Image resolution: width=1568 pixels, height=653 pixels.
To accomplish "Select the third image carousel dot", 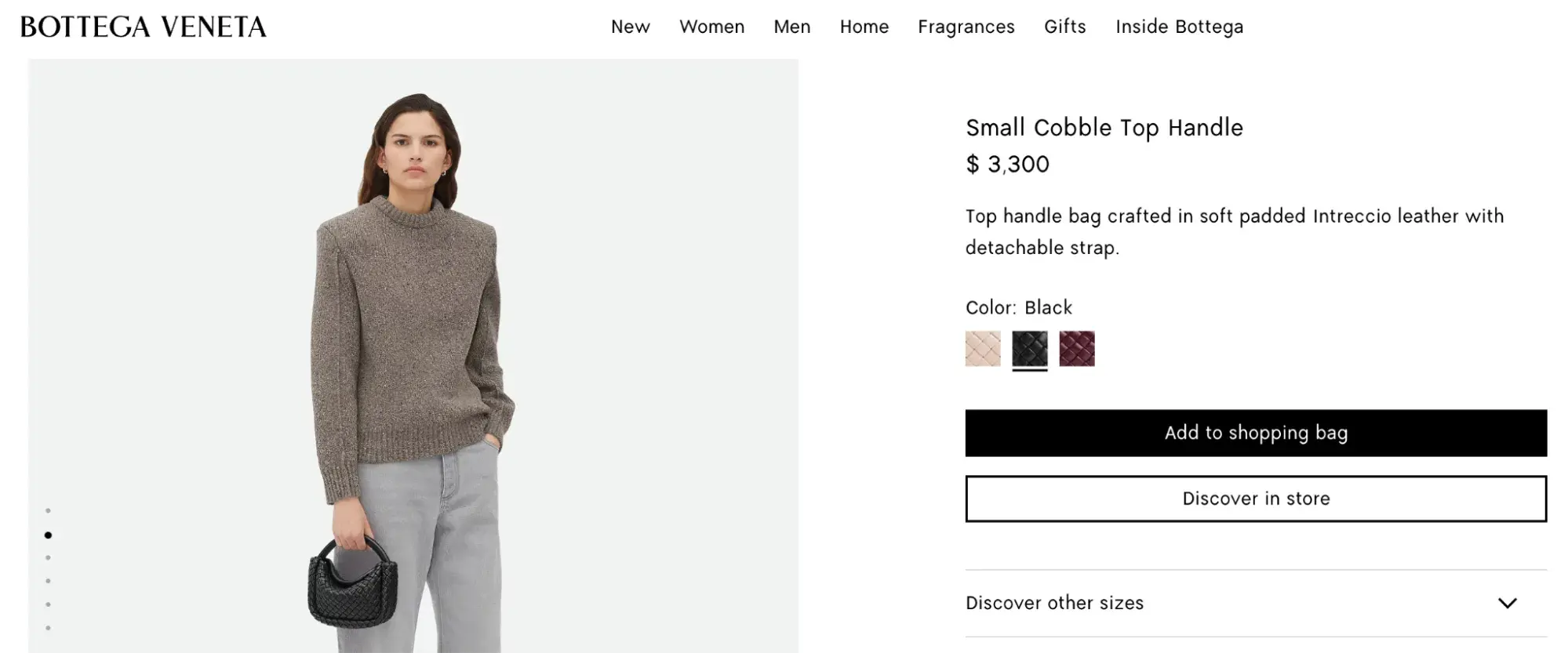I will [x=48, y=558].
